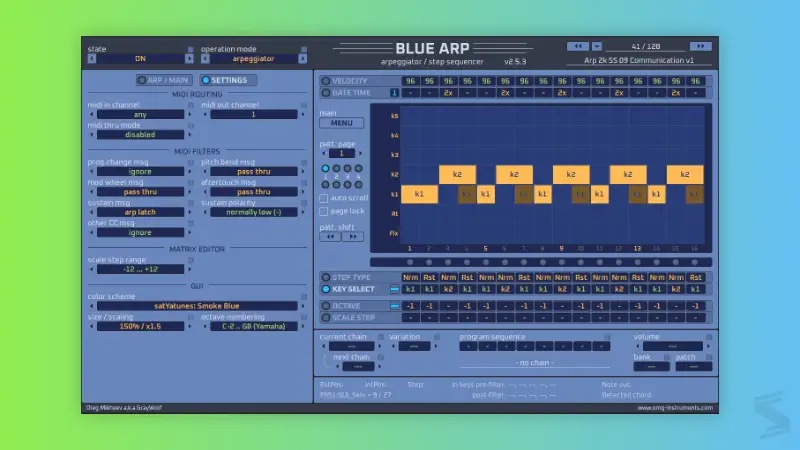800x450 pixels.
Task: Click volume decrease arrow
Action: pyautogui.click(x=637, y=346)
